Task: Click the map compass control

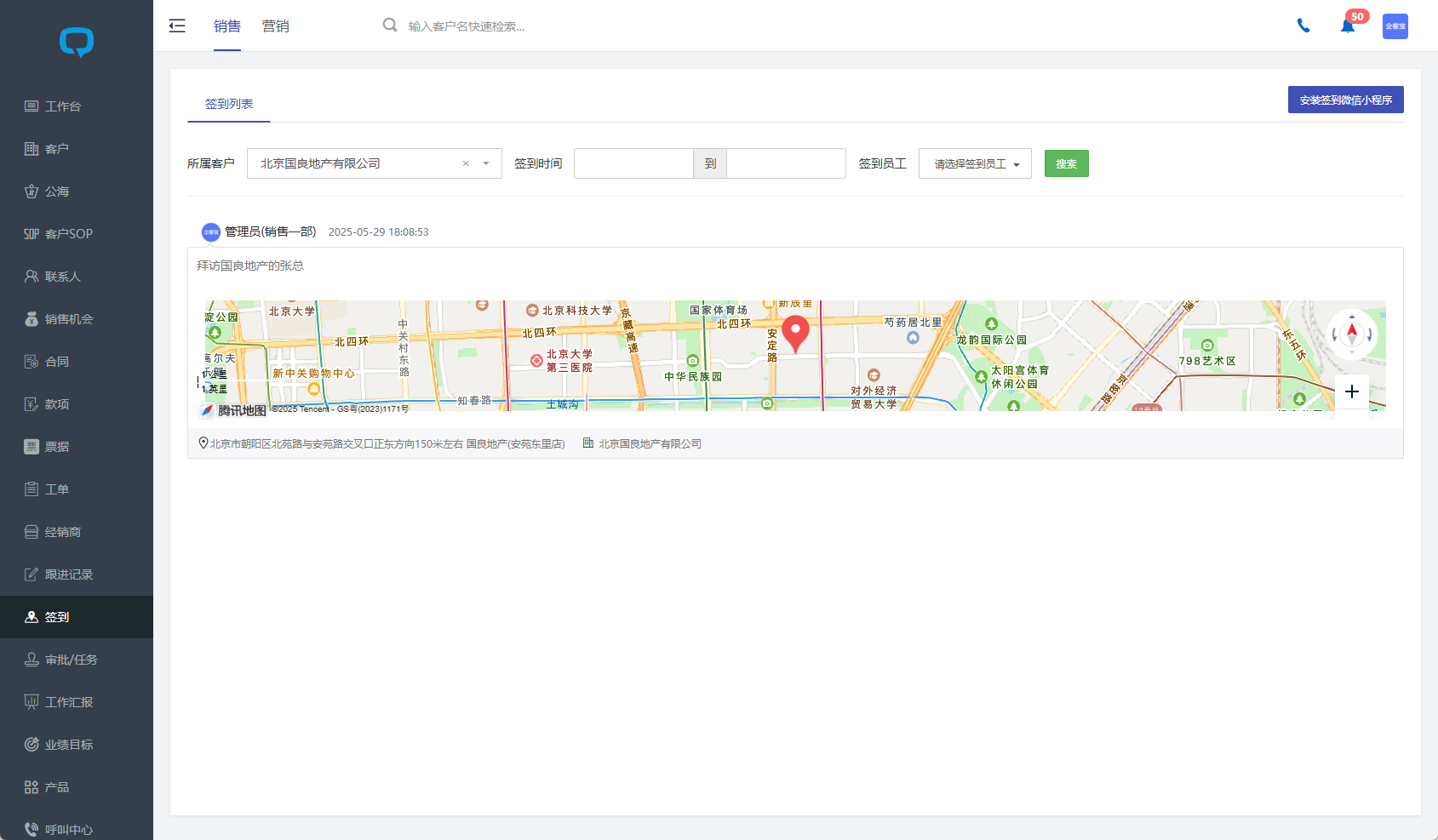Action: click(1351, 334)
